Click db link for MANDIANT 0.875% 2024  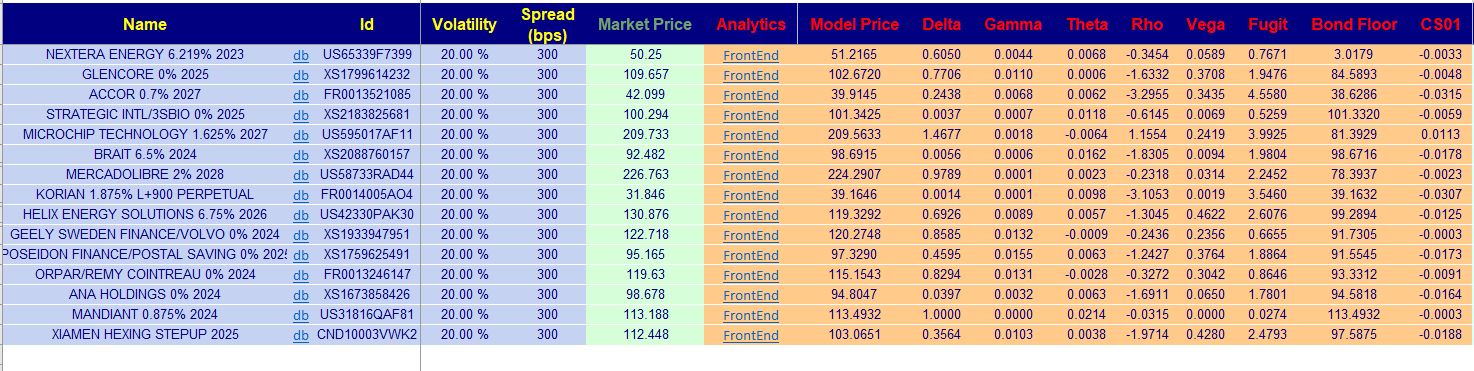(x=300, y=315)
